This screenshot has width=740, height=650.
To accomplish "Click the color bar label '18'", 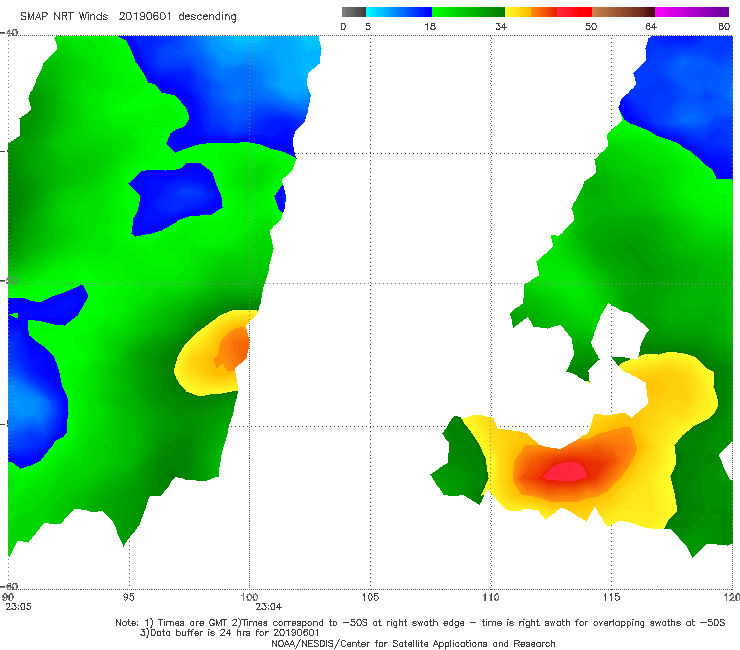I will pyautogui.click(x=430, y=27).
